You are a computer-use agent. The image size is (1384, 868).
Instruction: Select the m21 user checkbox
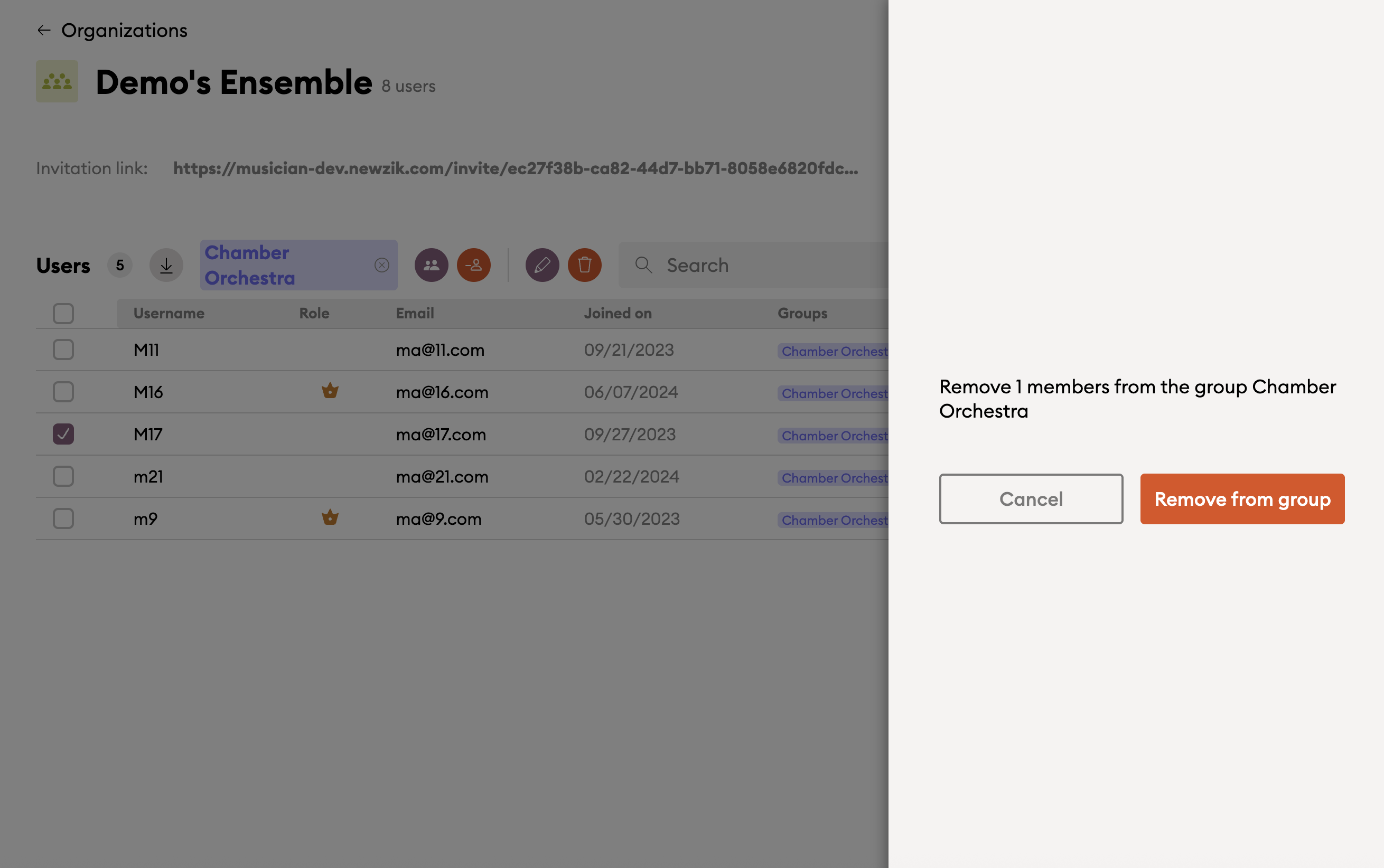[63, 476]
